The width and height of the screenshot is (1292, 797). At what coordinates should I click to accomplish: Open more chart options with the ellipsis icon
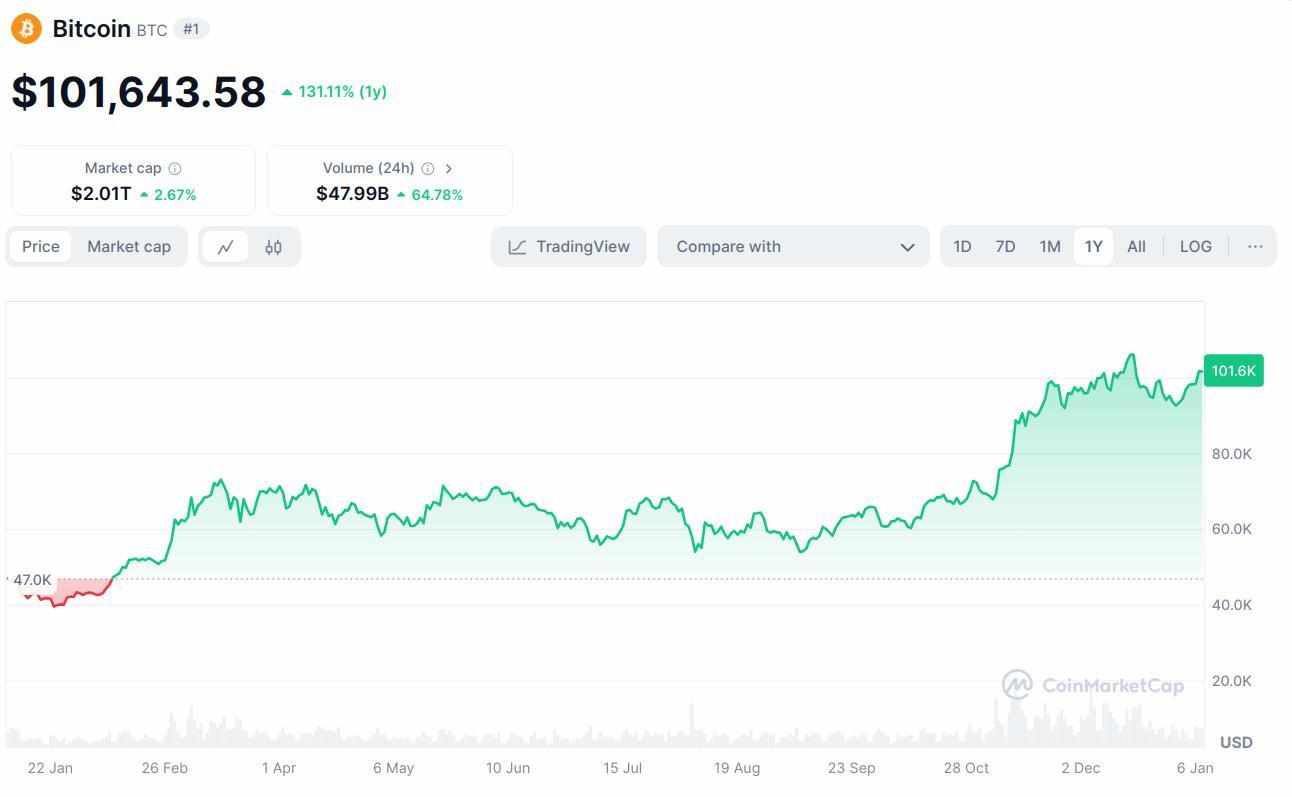tap(1254, 246)
